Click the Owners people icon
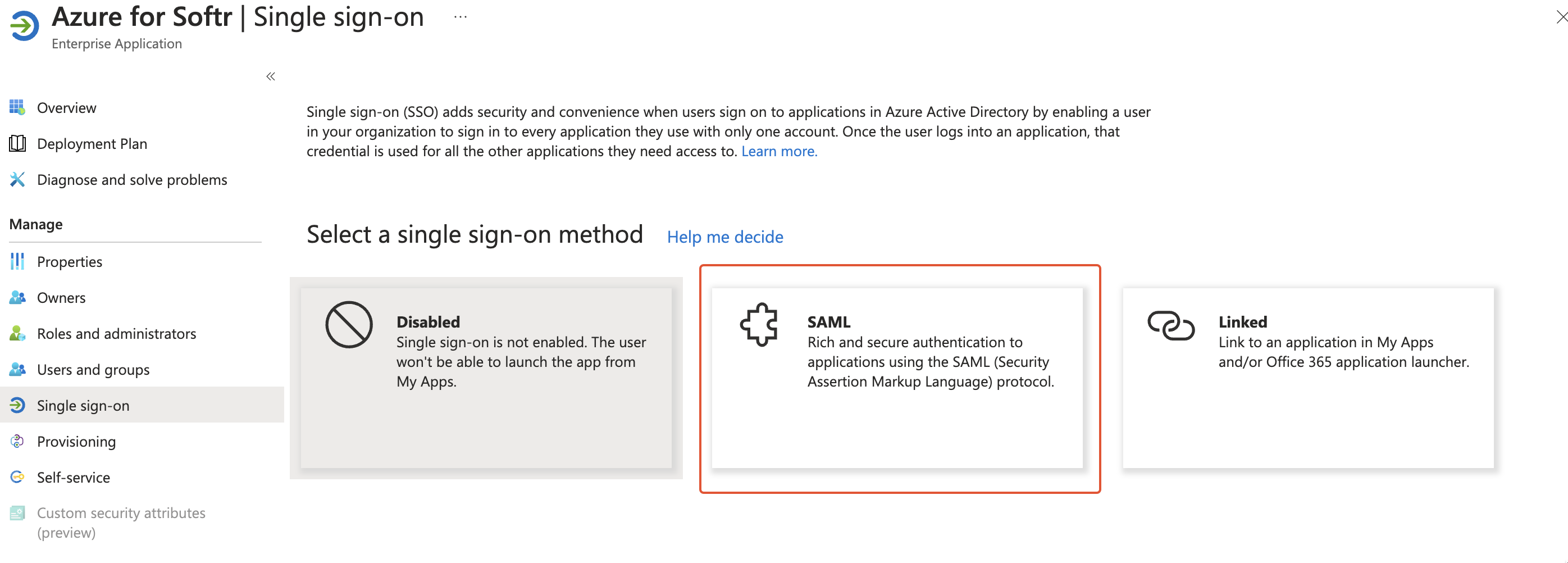 [x=17, y=297]
